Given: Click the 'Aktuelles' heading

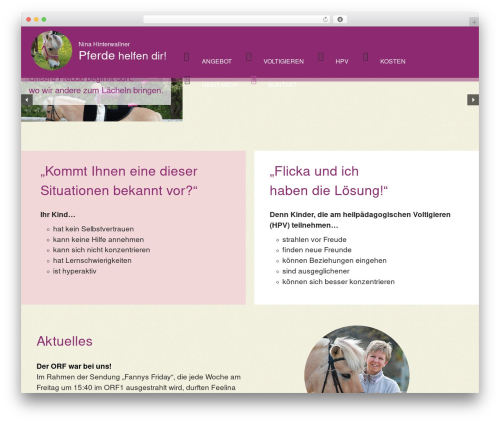Looking at the screenshot, I should click(64, 341).
